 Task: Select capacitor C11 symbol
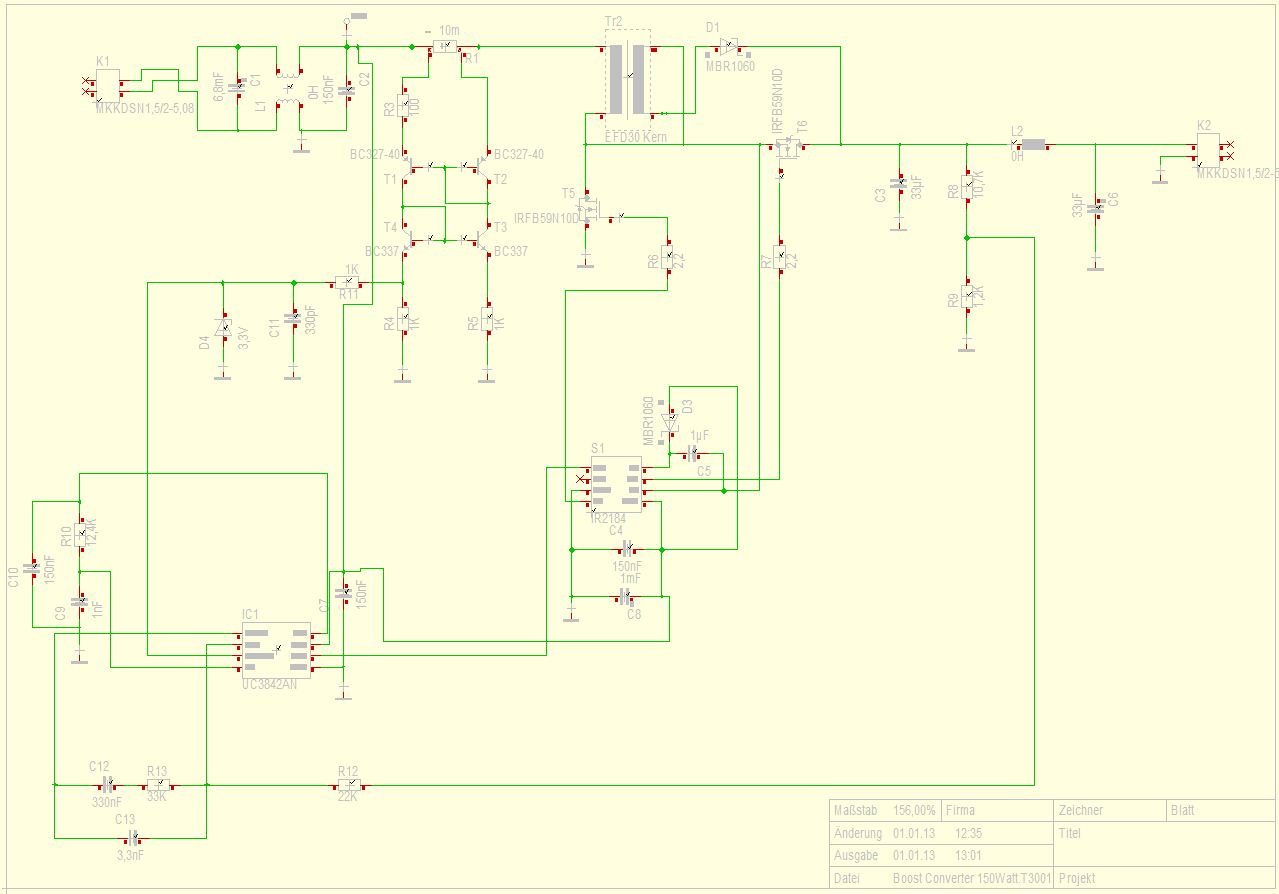(x=292, y=319)
